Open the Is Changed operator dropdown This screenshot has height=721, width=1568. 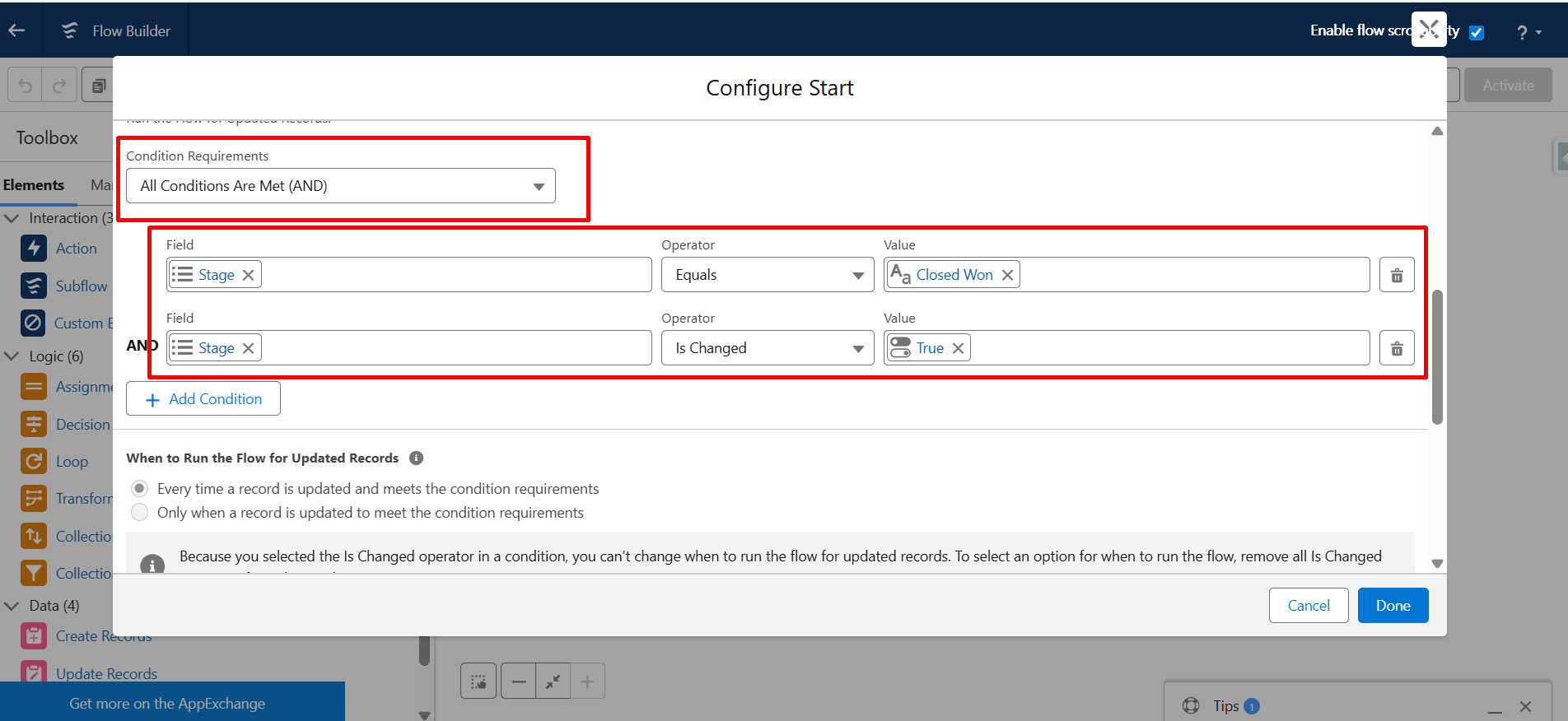(767, 348)
